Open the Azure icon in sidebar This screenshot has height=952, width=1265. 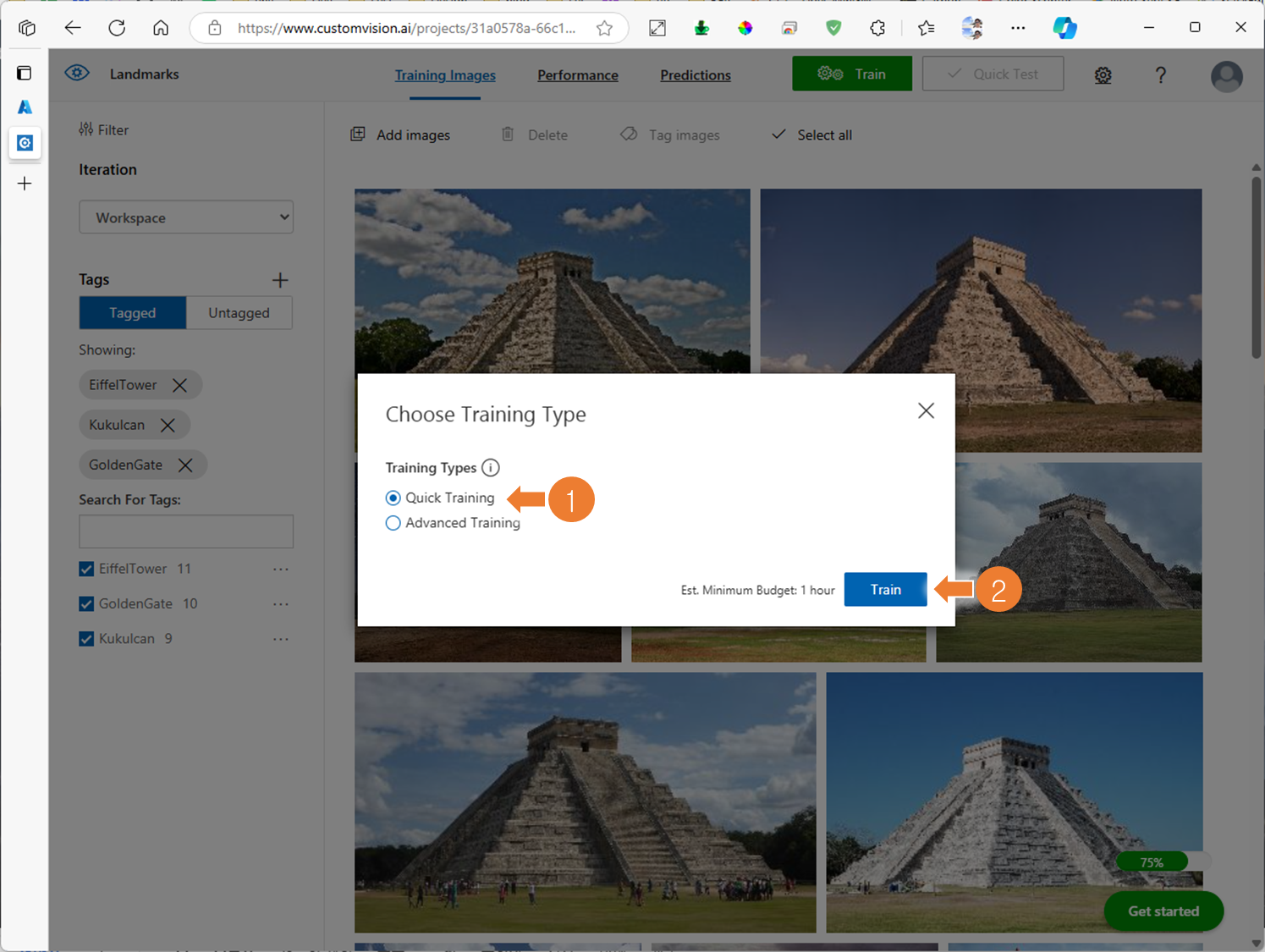25,107
